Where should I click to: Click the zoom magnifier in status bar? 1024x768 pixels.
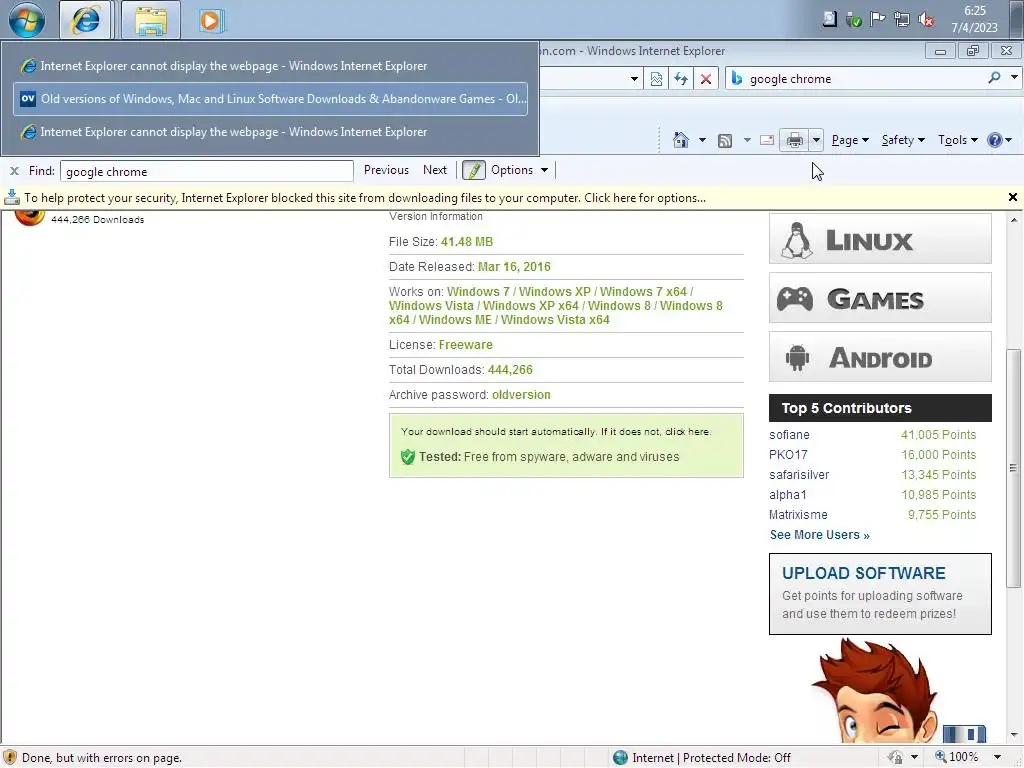940,757
